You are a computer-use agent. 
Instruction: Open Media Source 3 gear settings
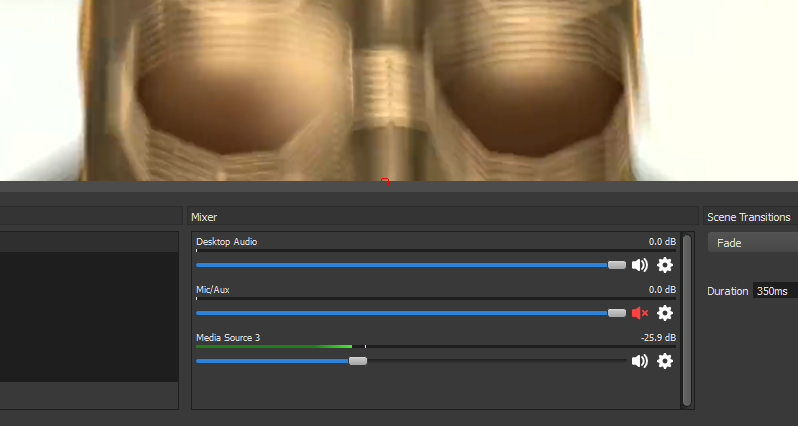point(665,361)
